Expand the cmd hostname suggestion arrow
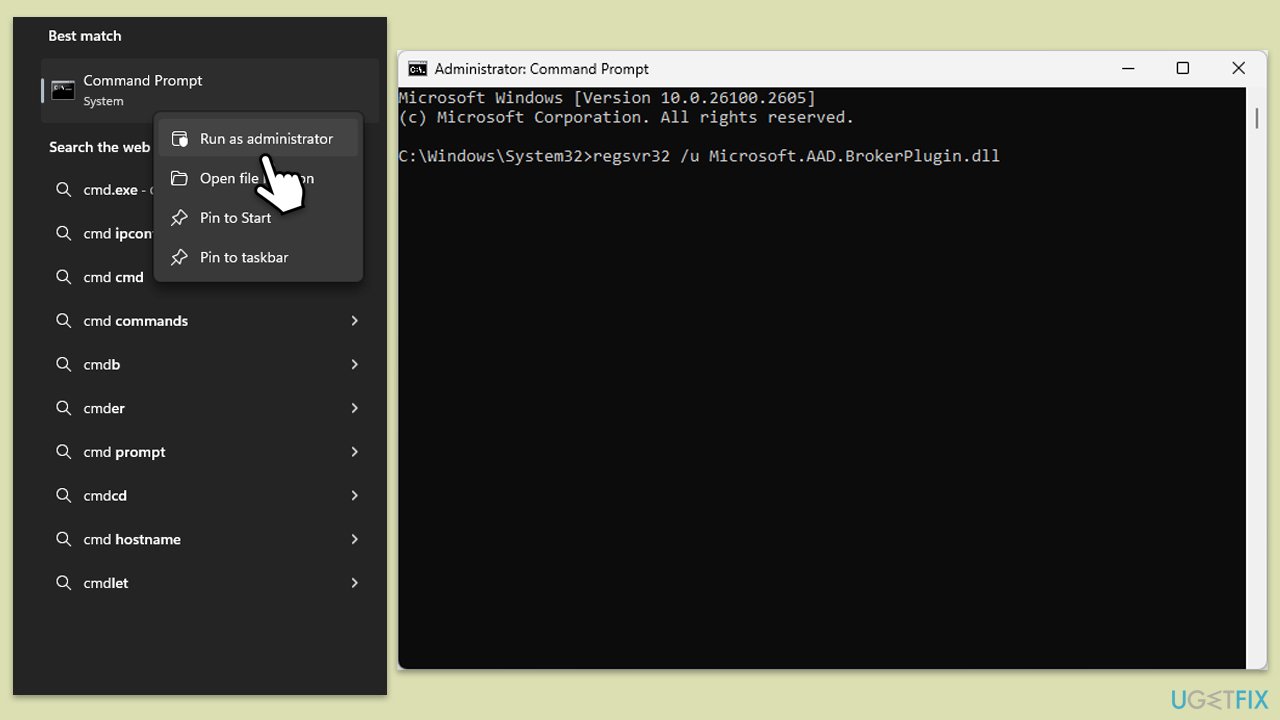Viewport: 1280px width, 720px height. [354, 539]
